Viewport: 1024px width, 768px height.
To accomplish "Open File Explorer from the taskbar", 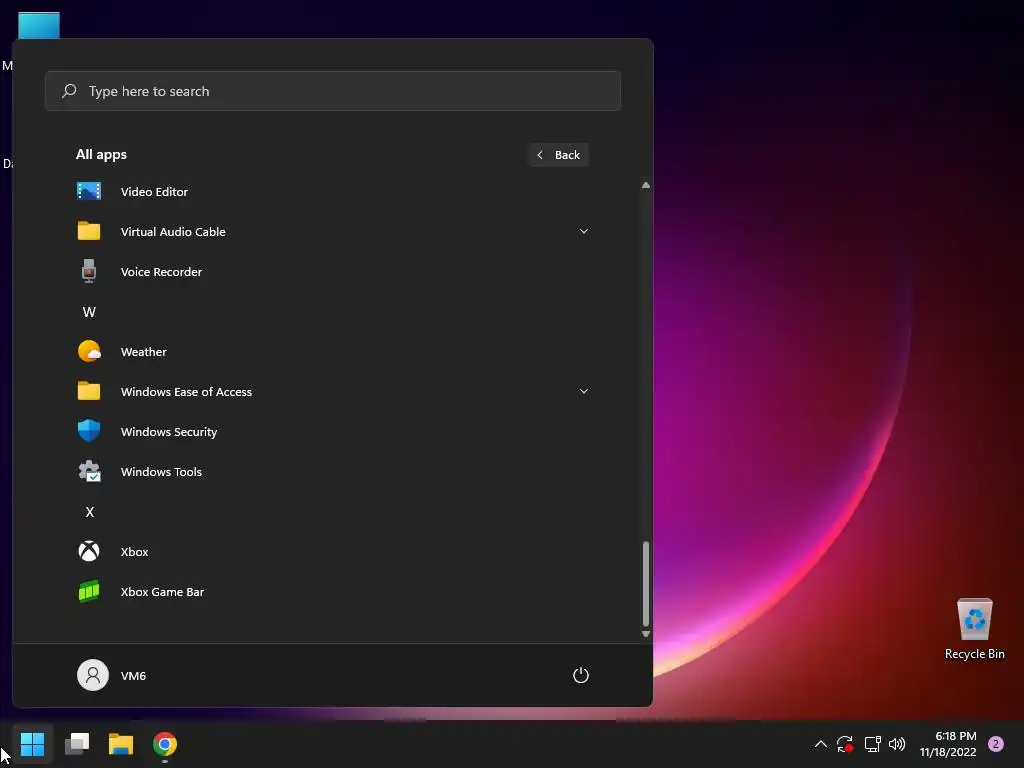I will 121,744.
